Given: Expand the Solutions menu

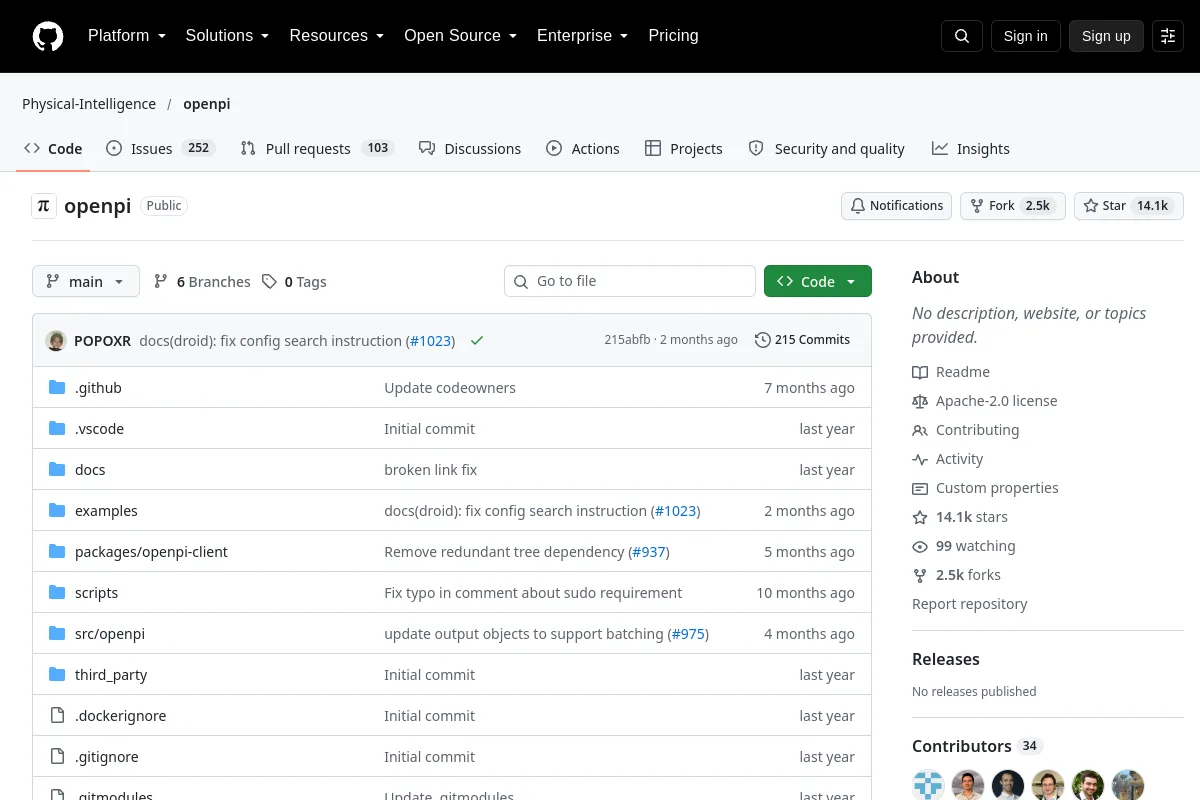Looking at the screenshot, I should [x=227, y=36].
